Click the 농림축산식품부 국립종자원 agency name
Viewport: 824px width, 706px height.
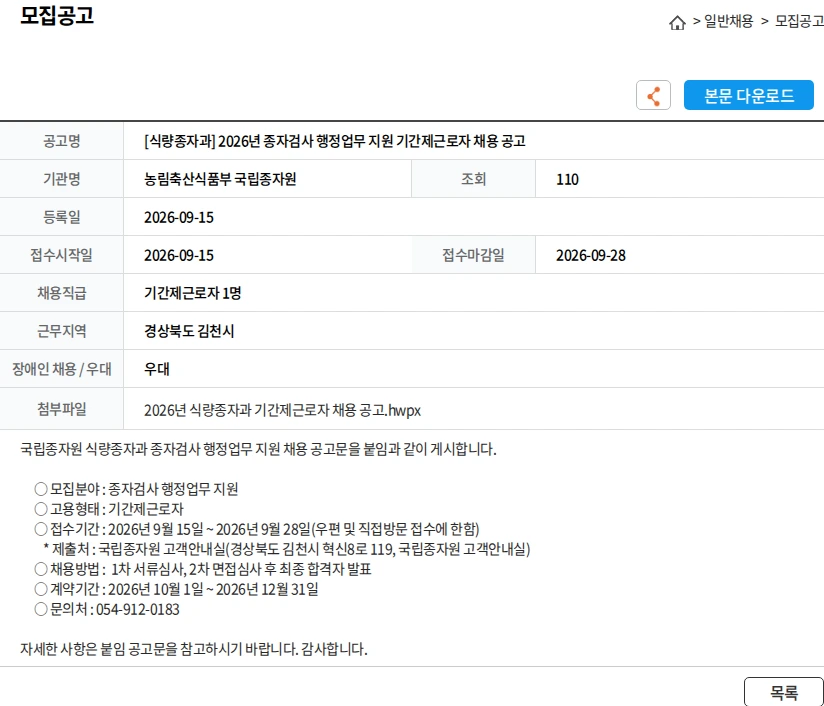click(220, 179)
